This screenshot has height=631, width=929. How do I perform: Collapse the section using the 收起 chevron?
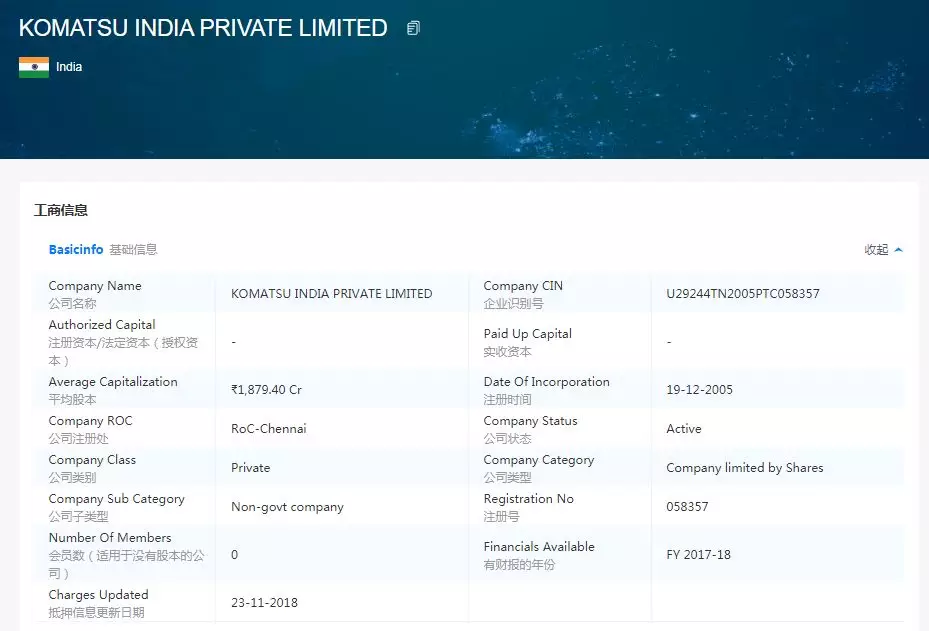point(899,250)
